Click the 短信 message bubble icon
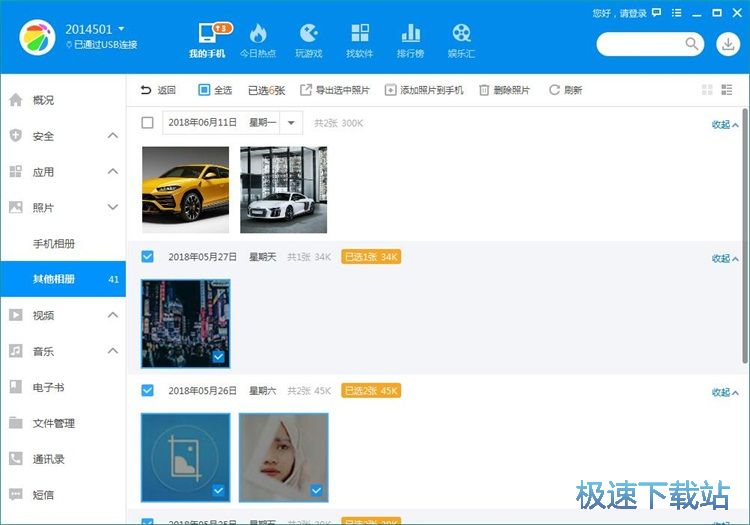 click(16, 494)
